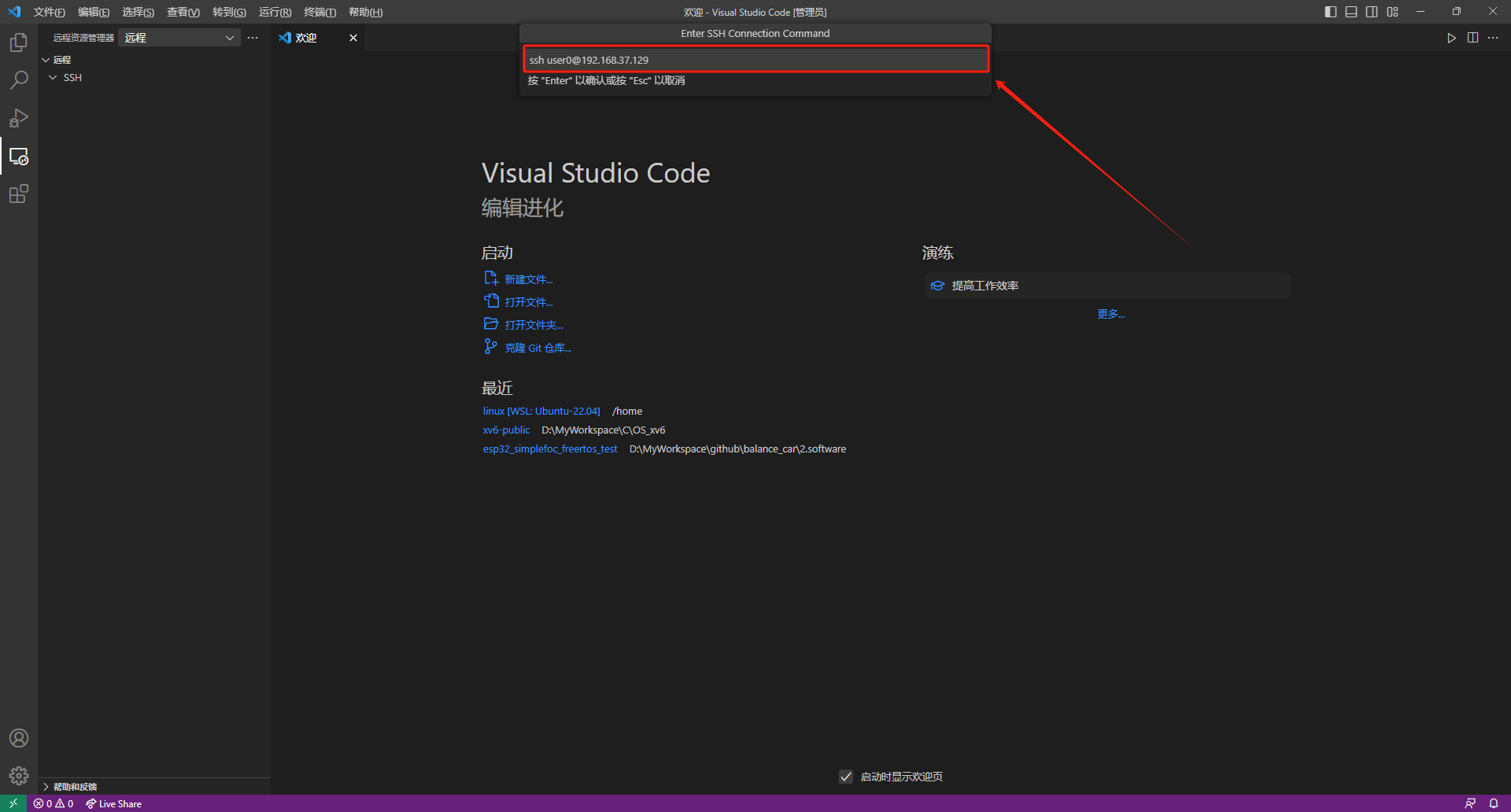
Task: Open the 编辑(E) menu
Action: point(94,12)
